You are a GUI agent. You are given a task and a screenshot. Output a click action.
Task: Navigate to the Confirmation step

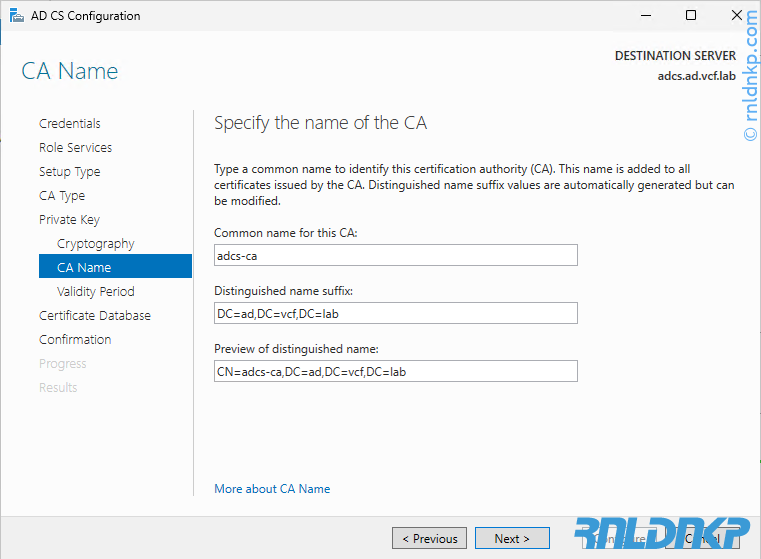tap(75, 340)
